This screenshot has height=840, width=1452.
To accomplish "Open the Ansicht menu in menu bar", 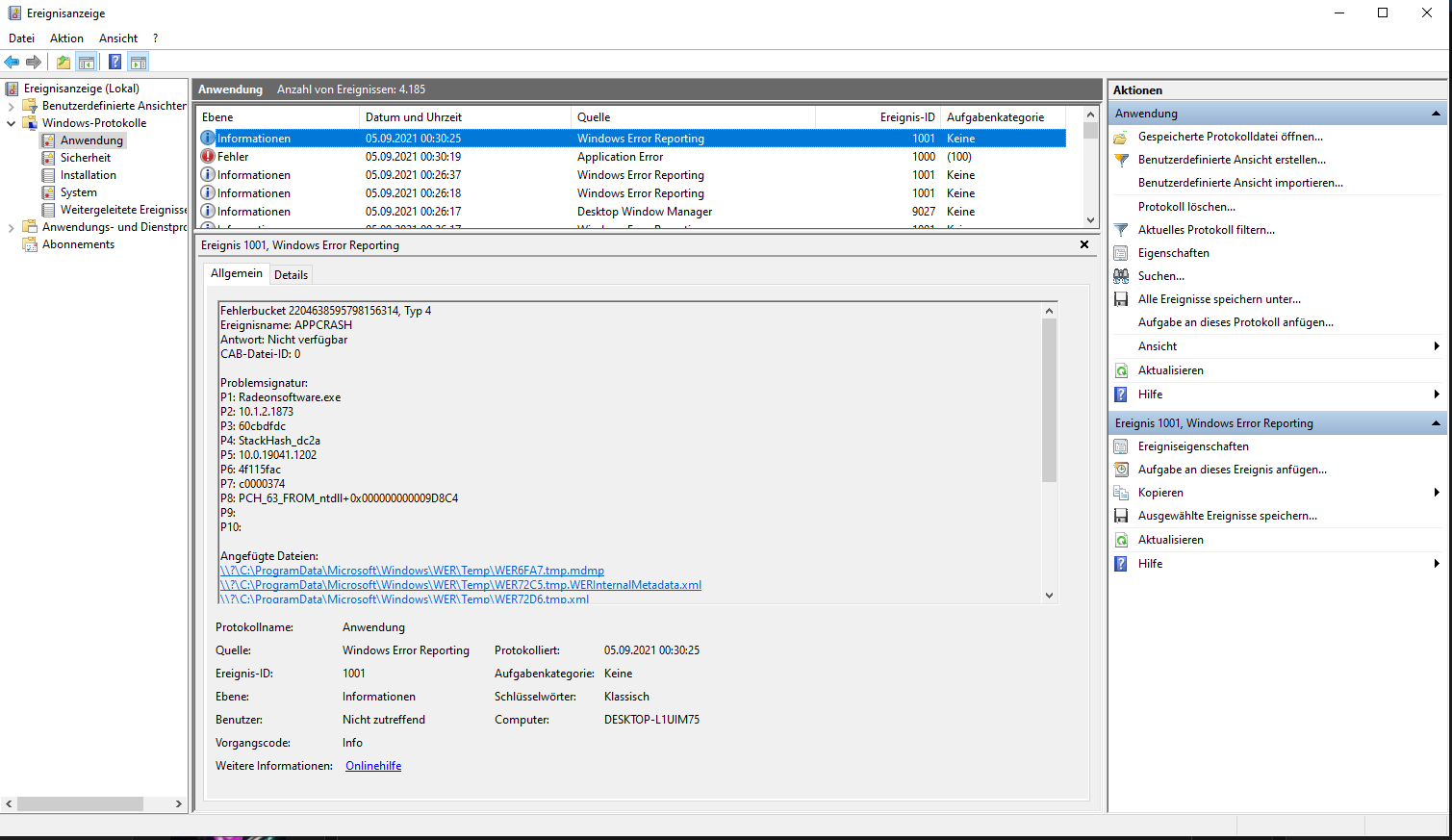I will point(118,38).
